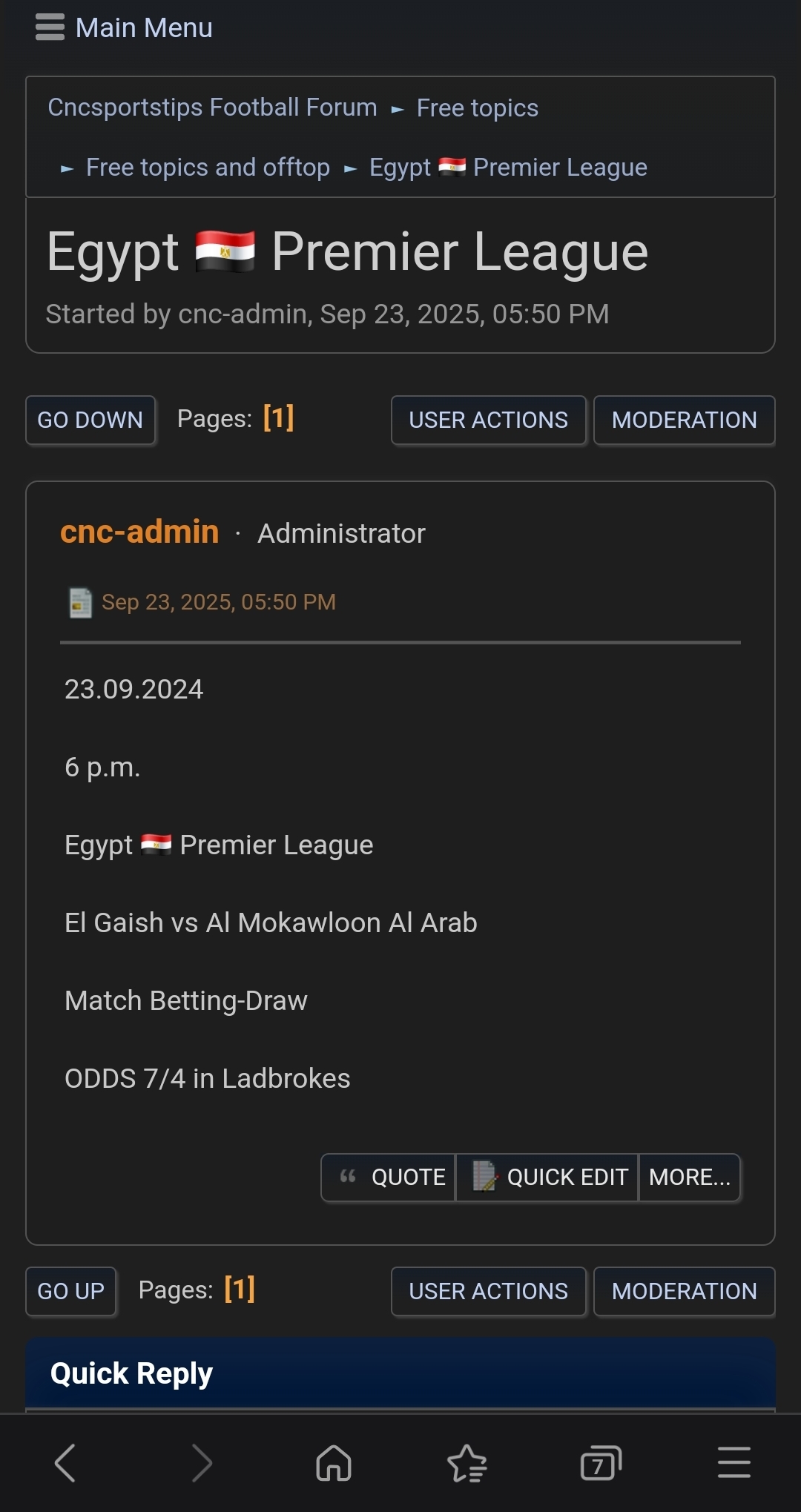Open the Main Menu hamburger icon
Image resolution: width=801 pixels, height=1512 pixels.
[50, 27]
